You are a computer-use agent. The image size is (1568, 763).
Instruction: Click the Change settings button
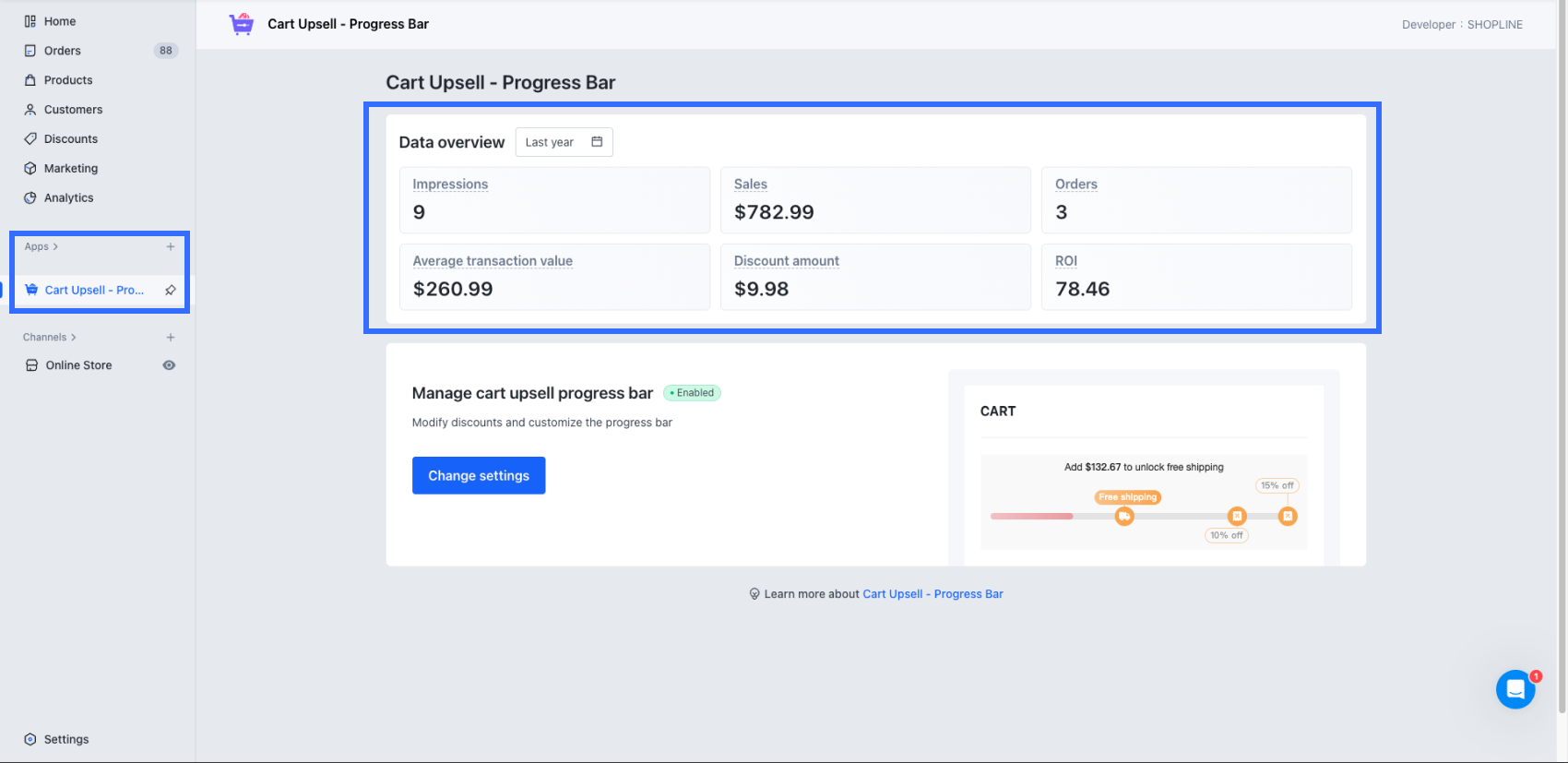[x=479, y=475]
